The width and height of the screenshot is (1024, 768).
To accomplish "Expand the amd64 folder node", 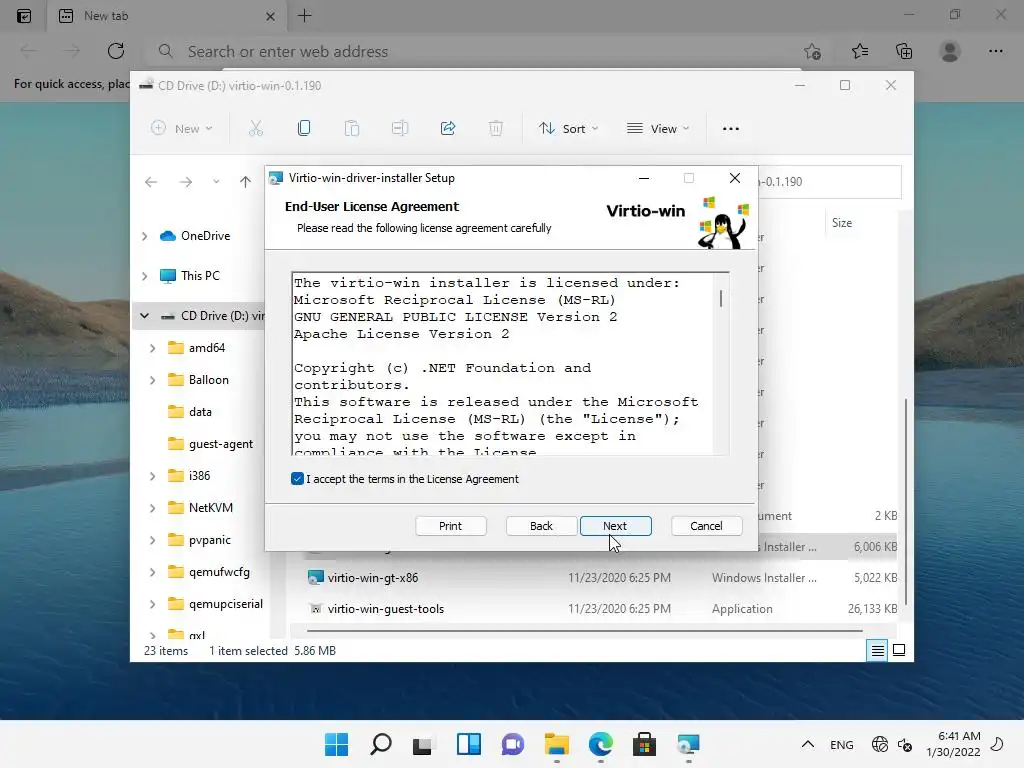I will (152, 348).
